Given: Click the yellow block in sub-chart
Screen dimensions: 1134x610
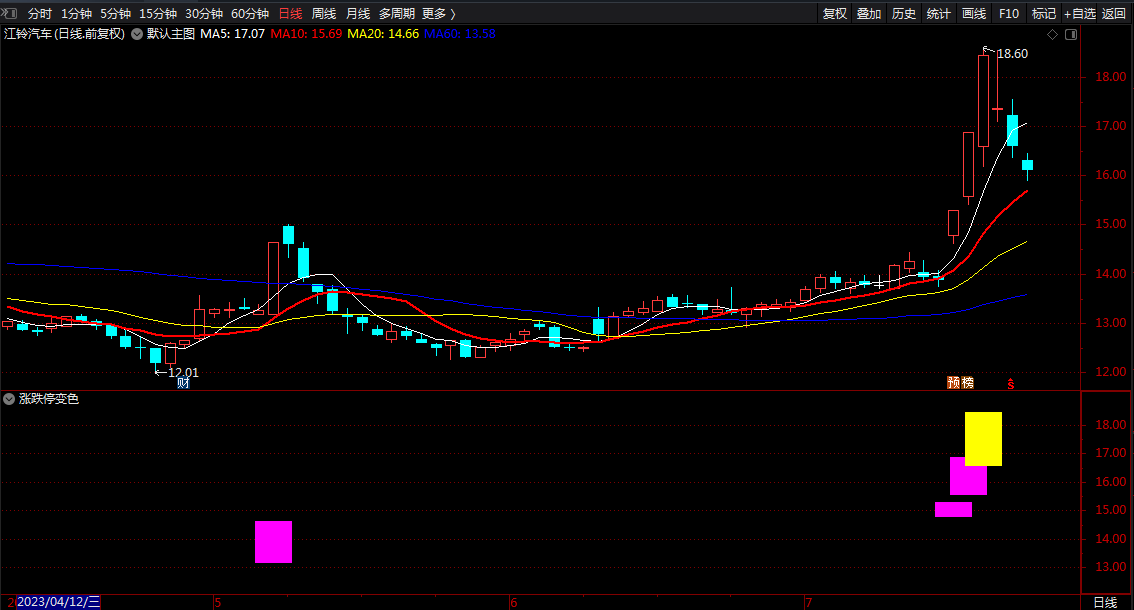Looking at the screenshot, I should [983, 439].
